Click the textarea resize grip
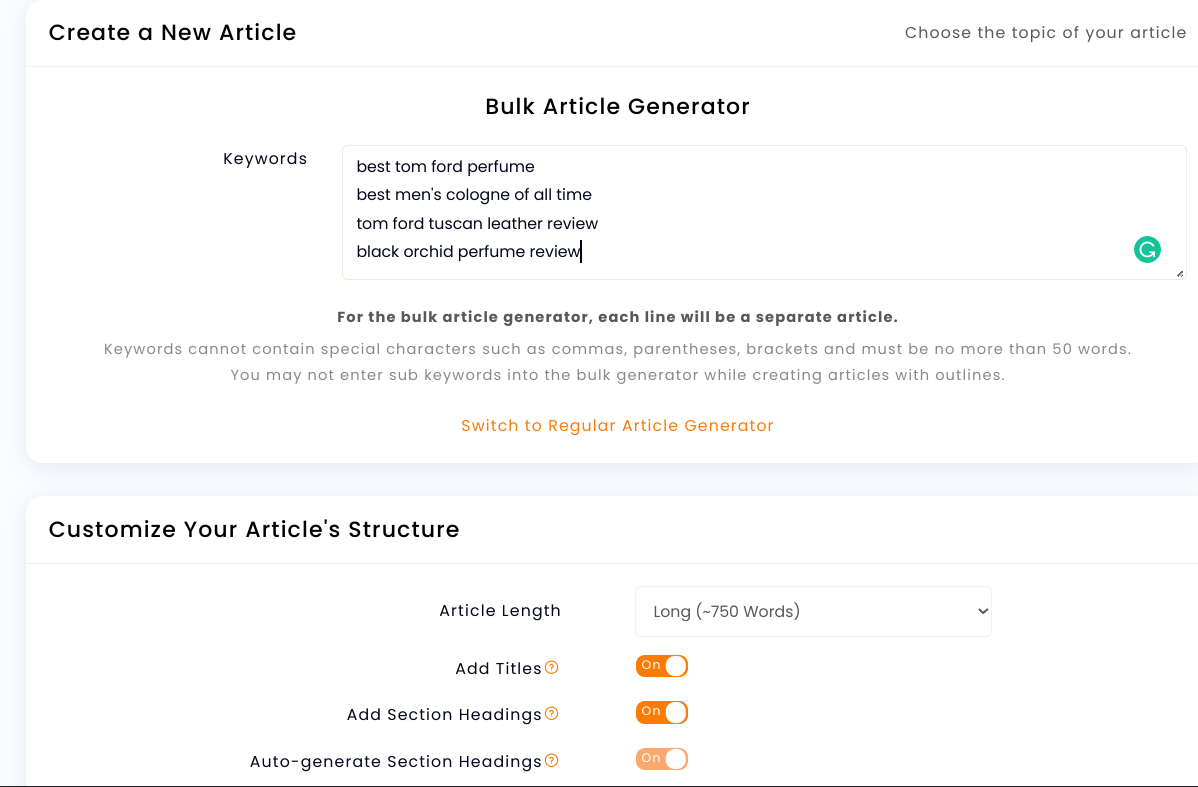1198x787 pixels. (1179, 272)
